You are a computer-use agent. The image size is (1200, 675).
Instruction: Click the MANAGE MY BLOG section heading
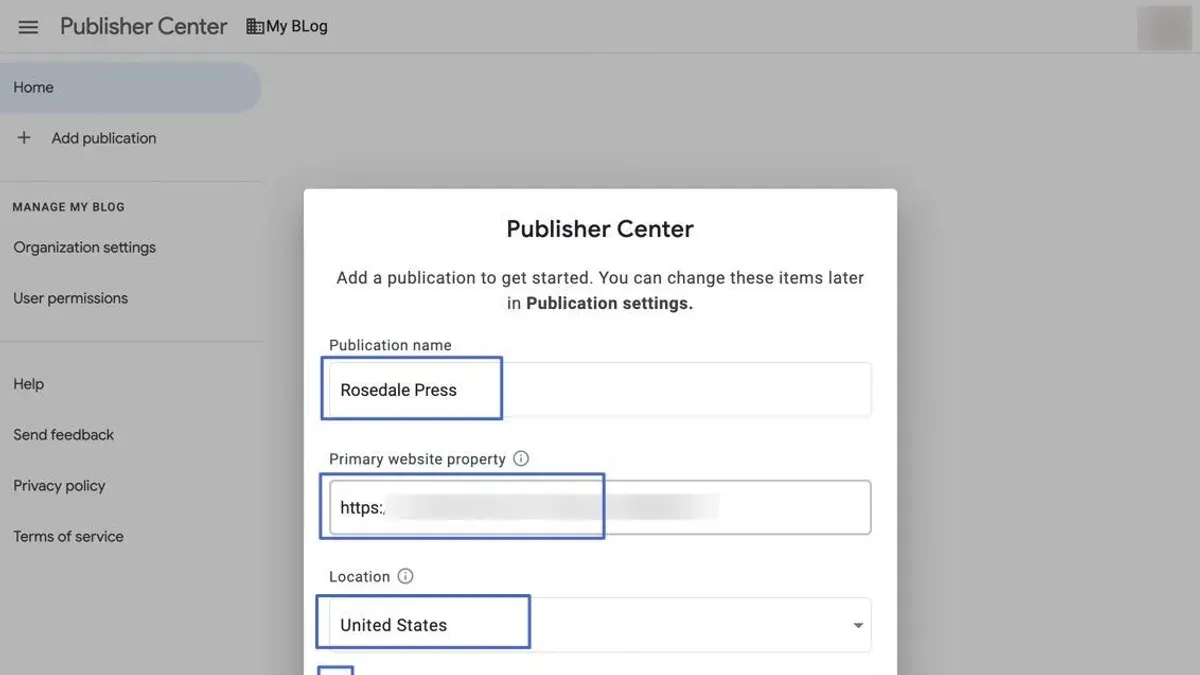click(68, 207)
